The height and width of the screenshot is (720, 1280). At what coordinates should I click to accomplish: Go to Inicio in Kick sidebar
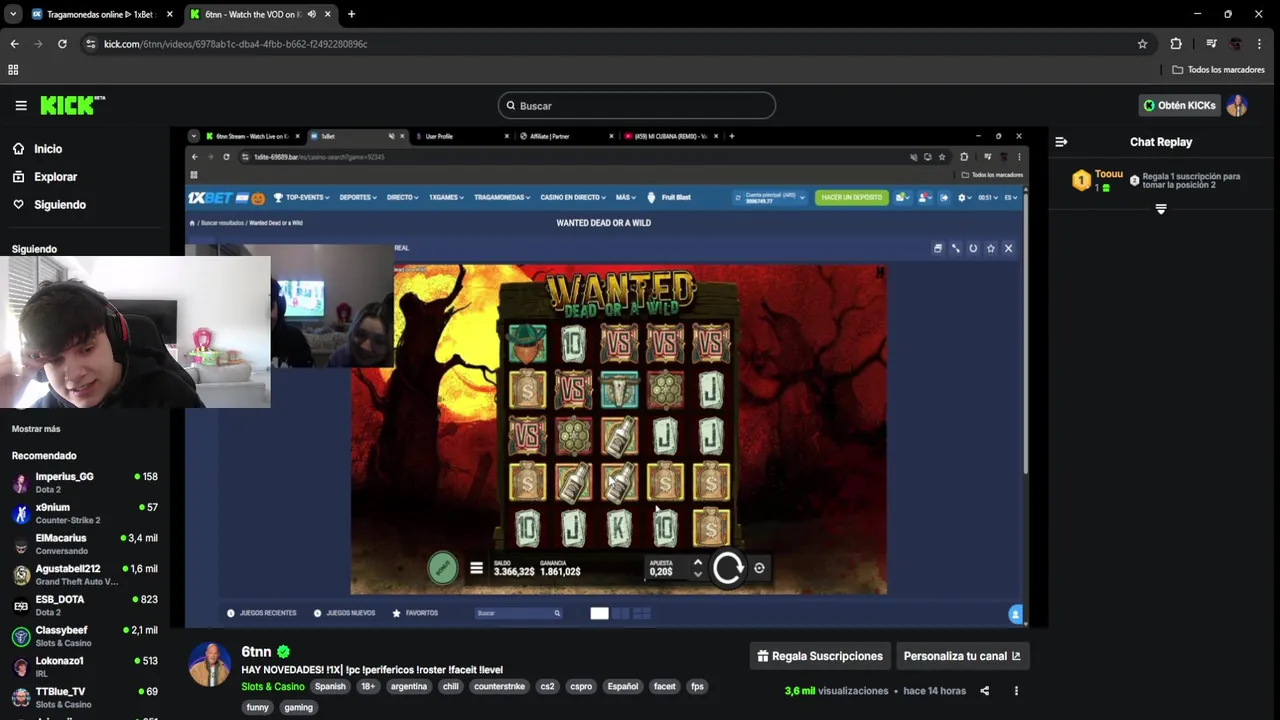pyautogui.click(x=48, y=149)
